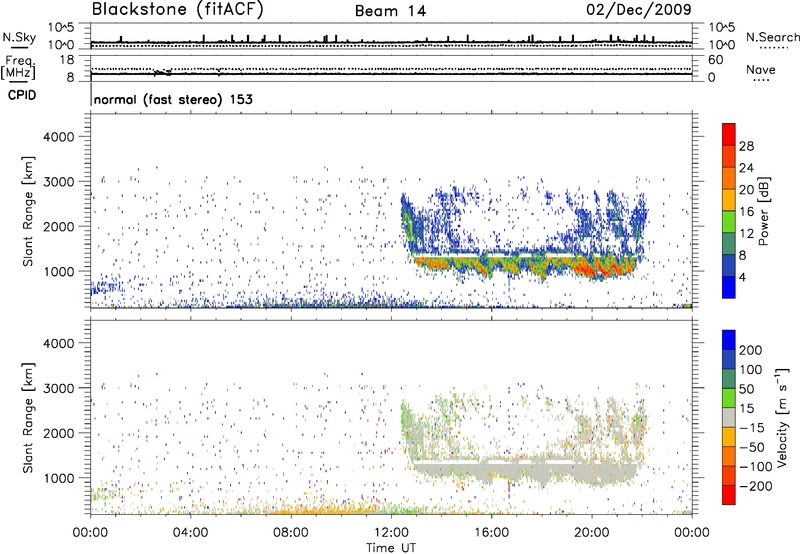Viewport: 800px width, 554px height.
Task: Click the 16 dB tick on power colorbar
Action: coord(746,212)
